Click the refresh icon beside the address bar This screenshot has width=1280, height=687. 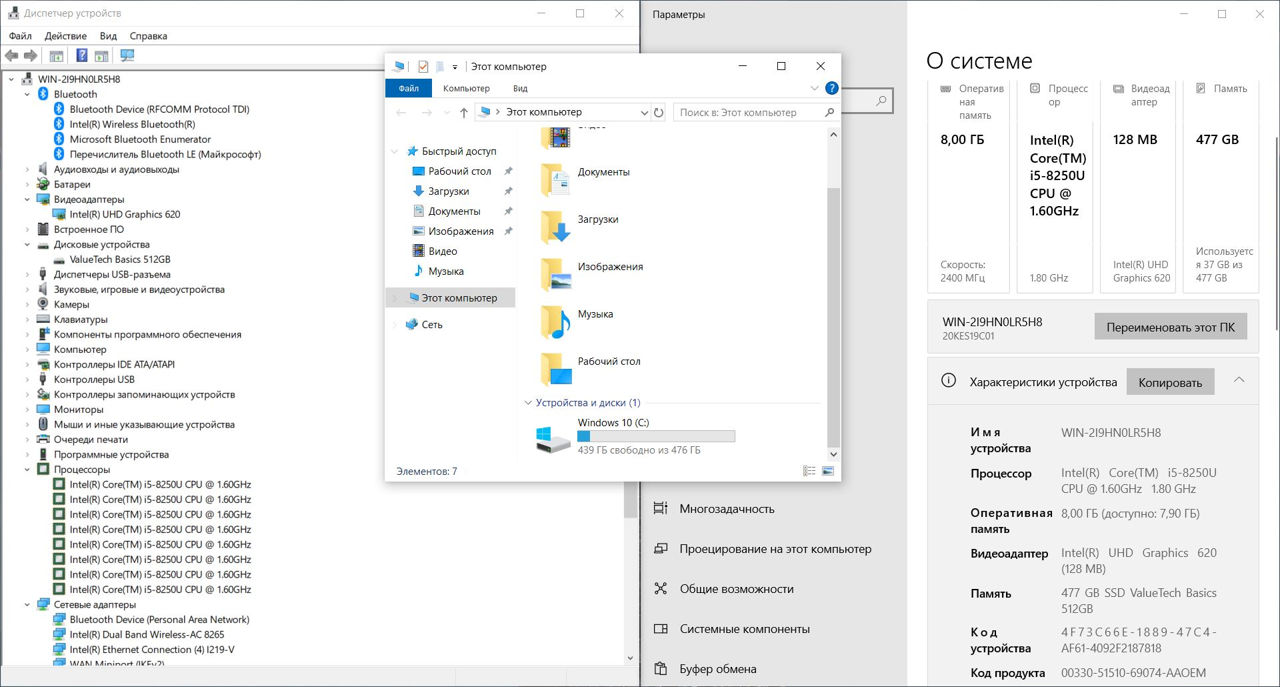pyautogui.click(x=658, y=113)
